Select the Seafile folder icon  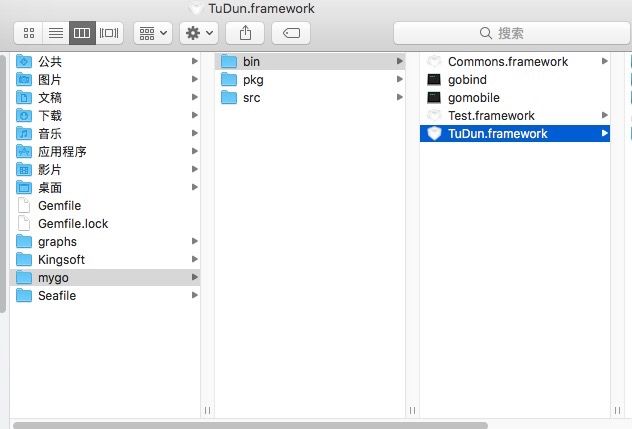(24, 295)
